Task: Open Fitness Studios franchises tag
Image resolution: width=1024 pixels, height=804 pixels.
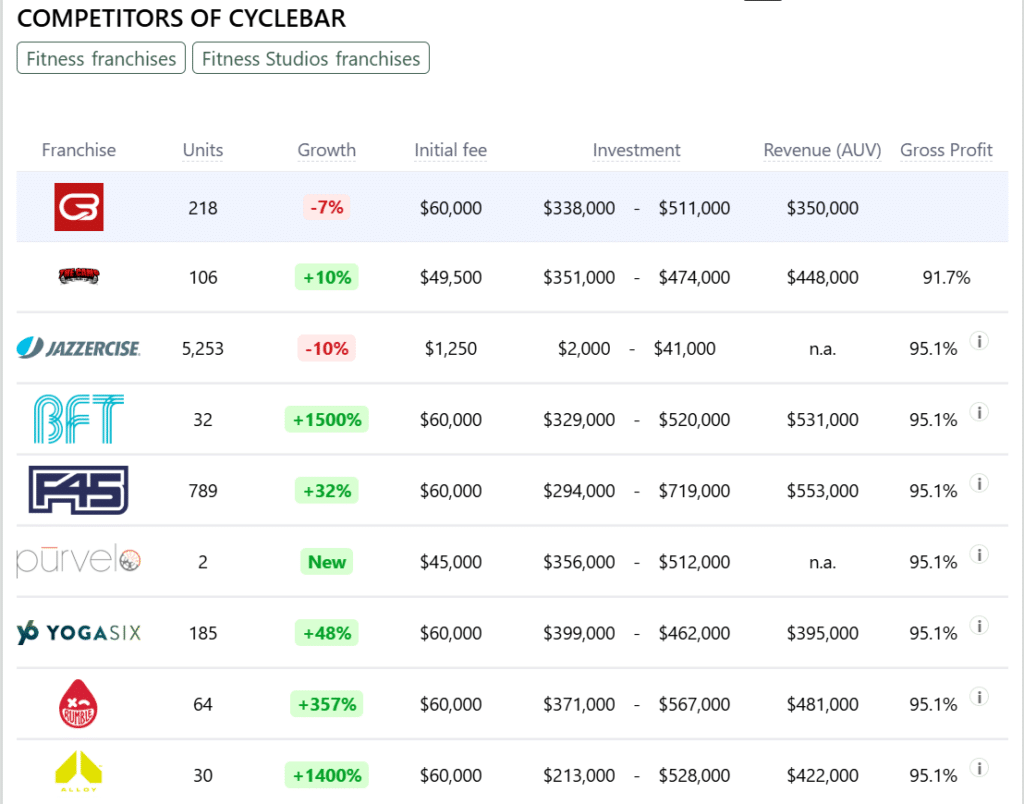Action: tap(311, 58)
